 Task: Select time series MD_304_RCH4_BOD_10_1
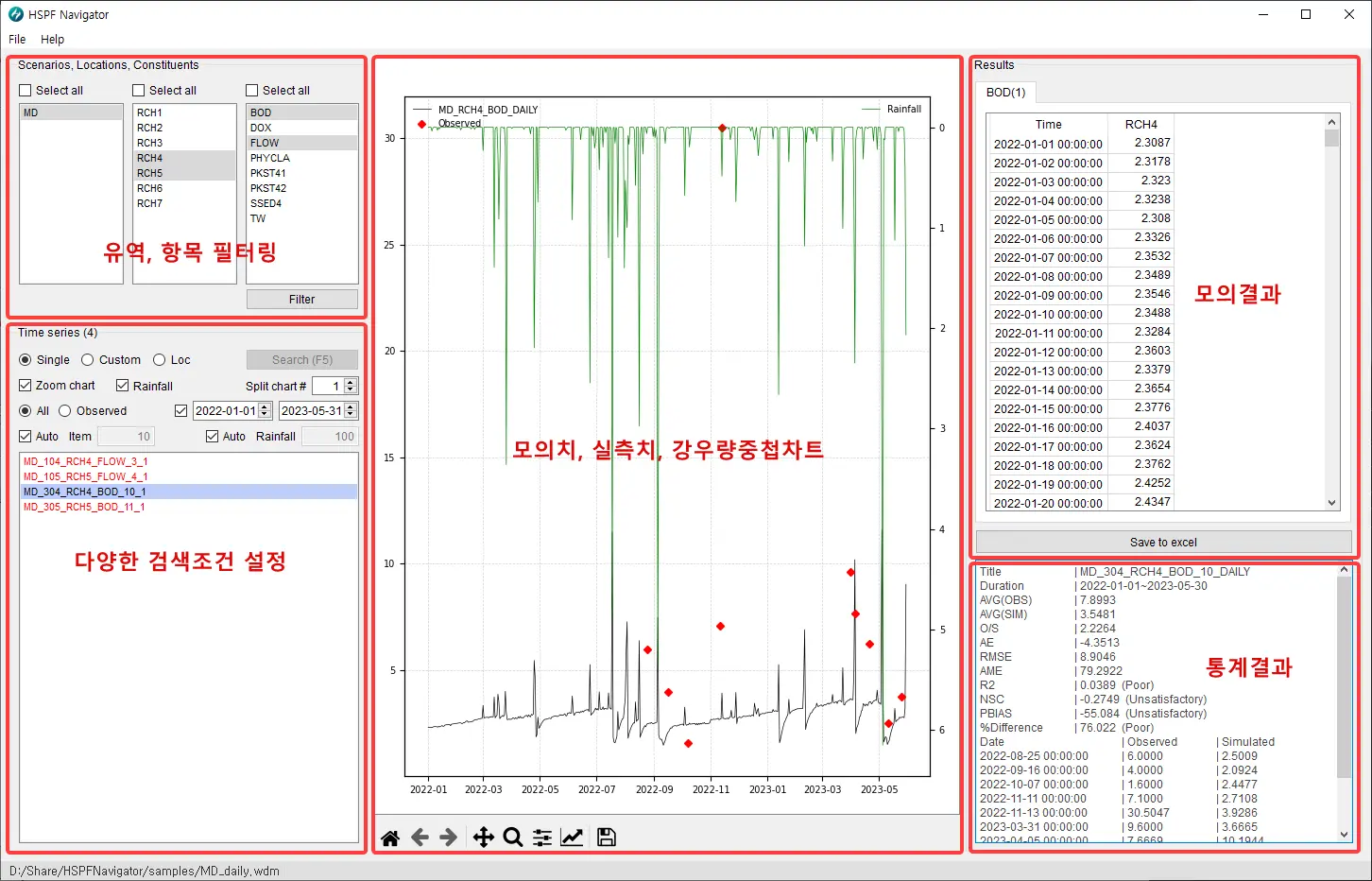coord(189,492)
